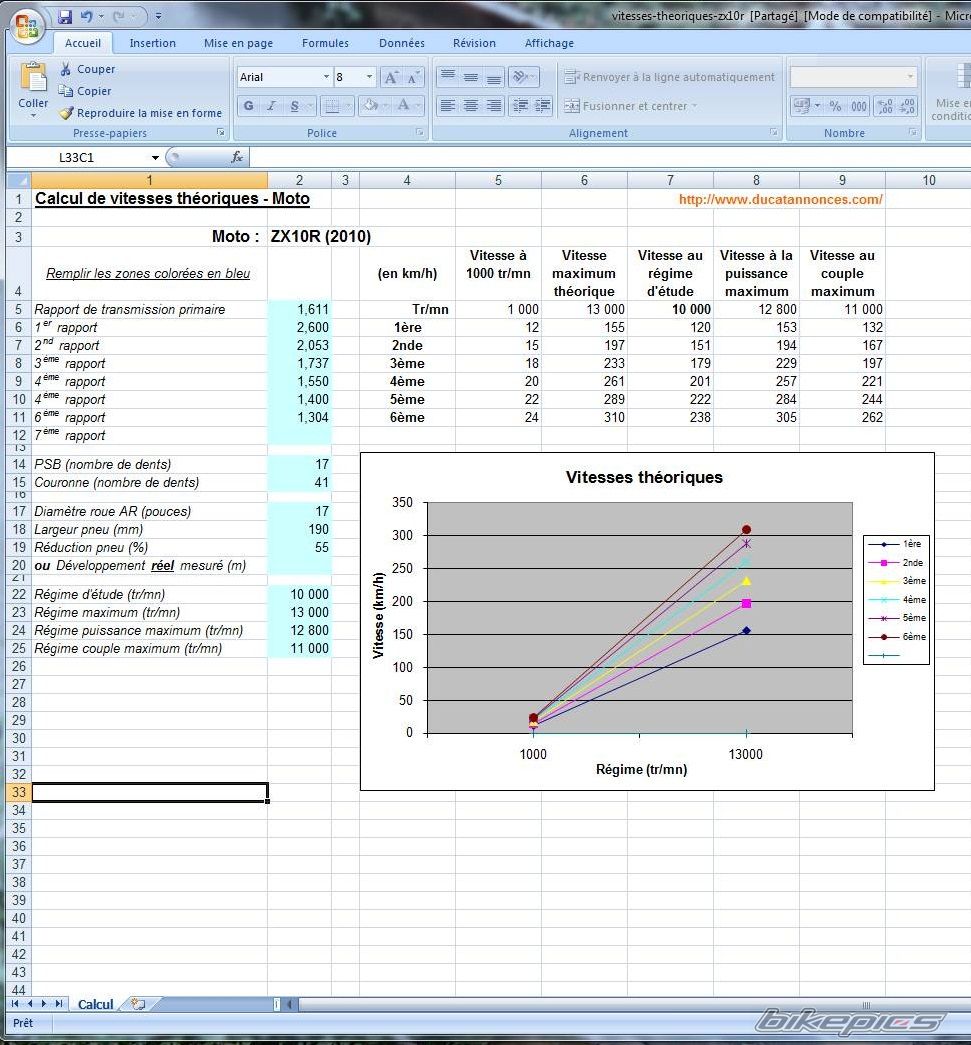This screenshot has width=971, height=1045.
Task: Decrease font size with the small A icon
Action: click(413, 77)
